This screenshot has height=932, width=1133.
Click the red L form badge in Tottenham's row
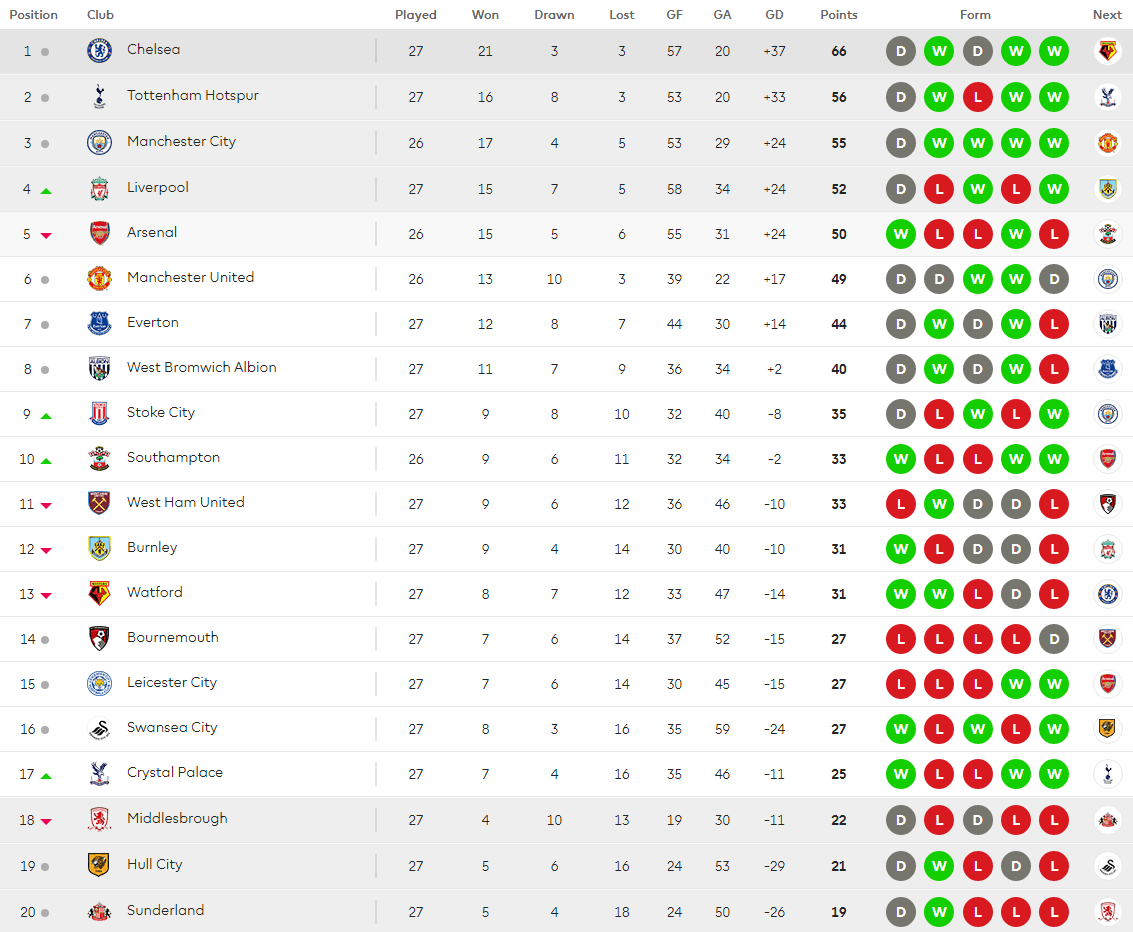pyautogui.click(x=977, y=97)
